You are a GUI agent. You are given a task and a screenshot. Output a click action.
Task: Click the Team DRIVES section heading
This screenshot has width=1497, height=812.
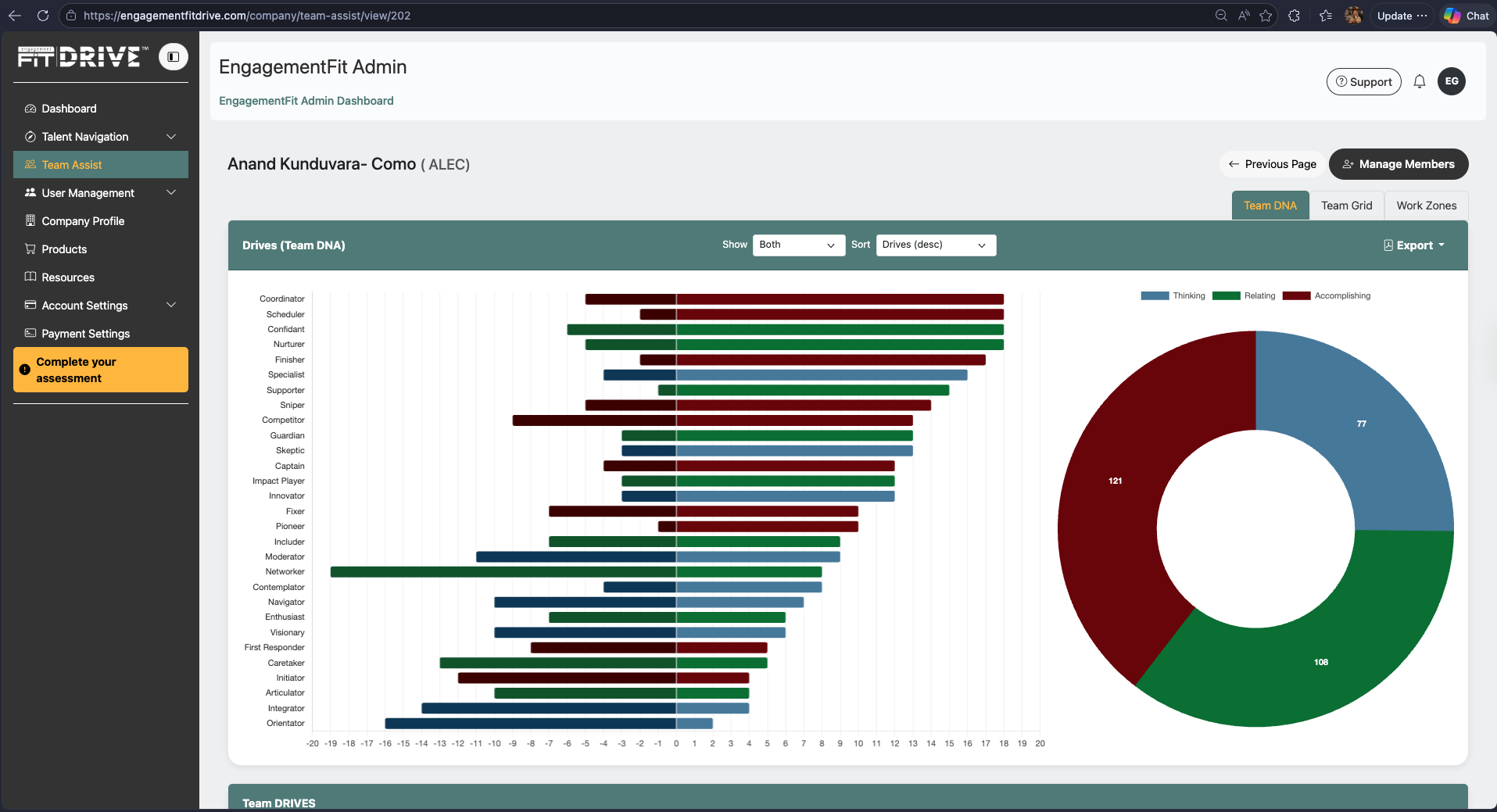(x=279, y=803)
